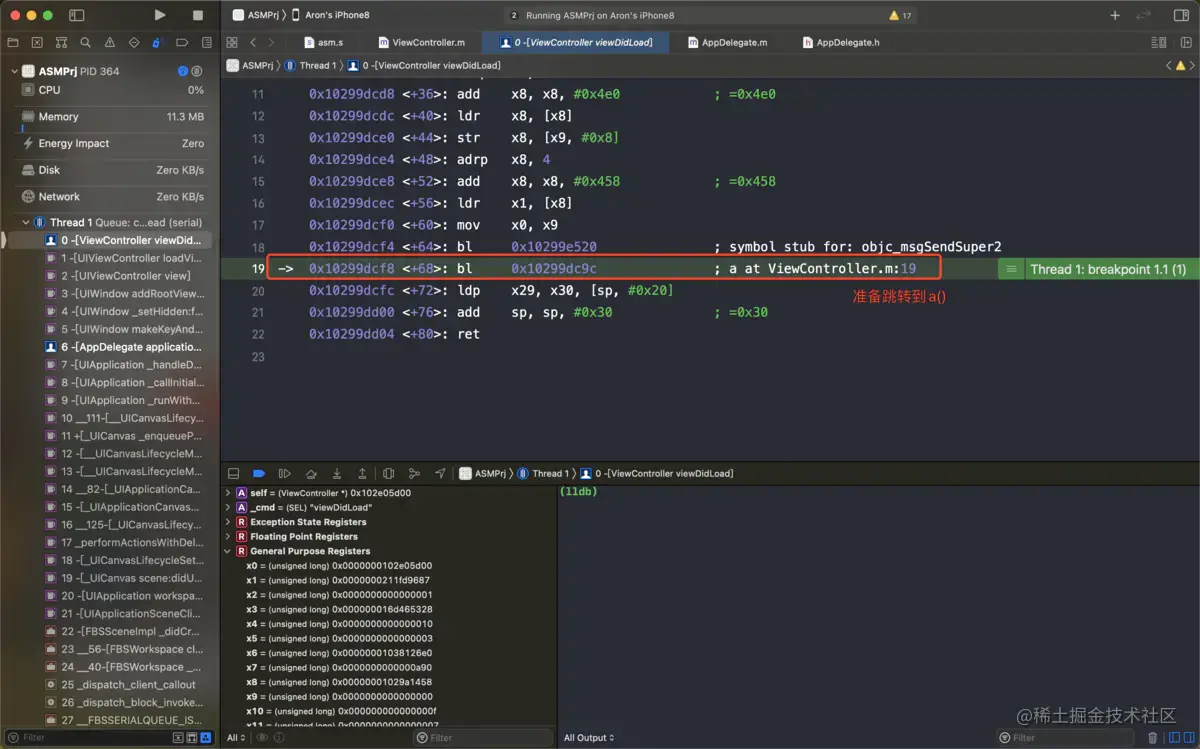Deactivate breakpoints toggle in debug bar
Image resolution: width=1200 pixels, height=749 pixels.
pos(259,473)
